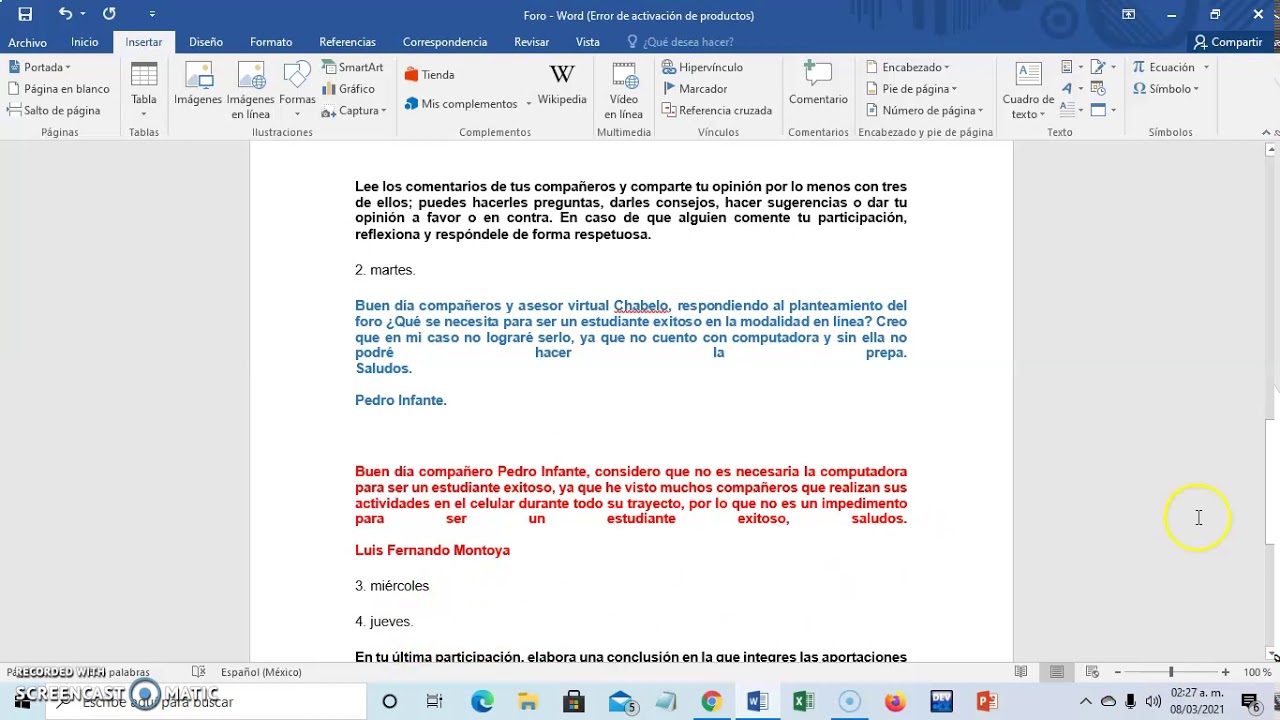Click the Repeat action icon
Image resolution: width=1280 pixels, height=720 pixels.
click(x=109, y=14)
